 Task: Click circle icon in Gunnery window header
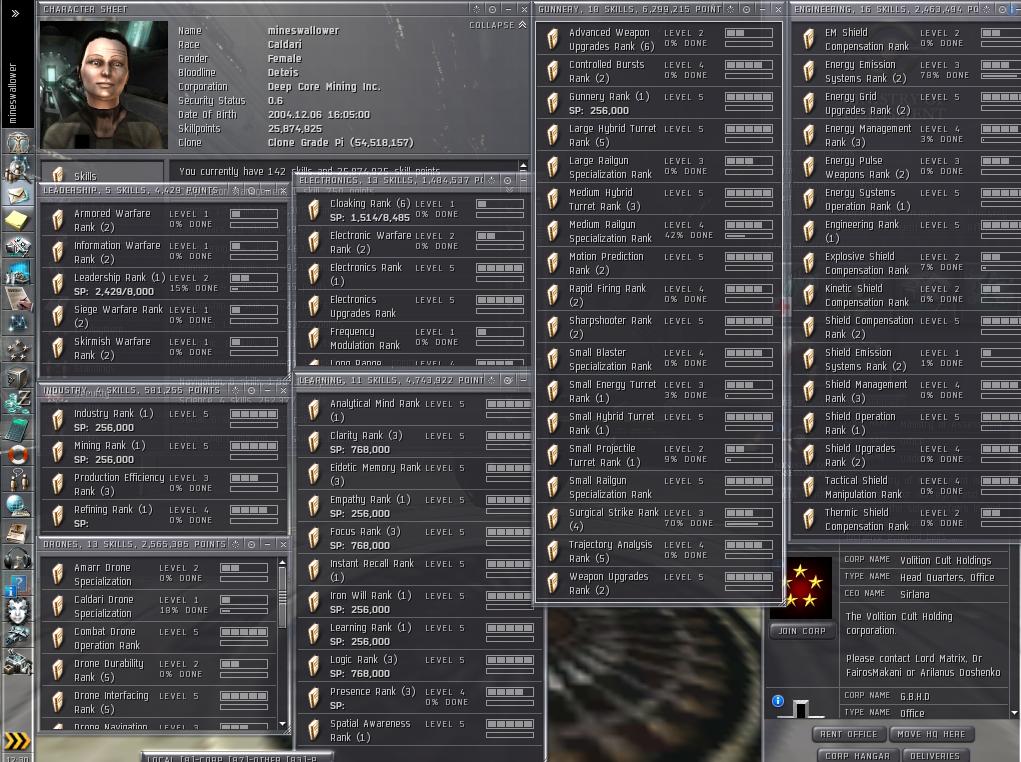746,9
